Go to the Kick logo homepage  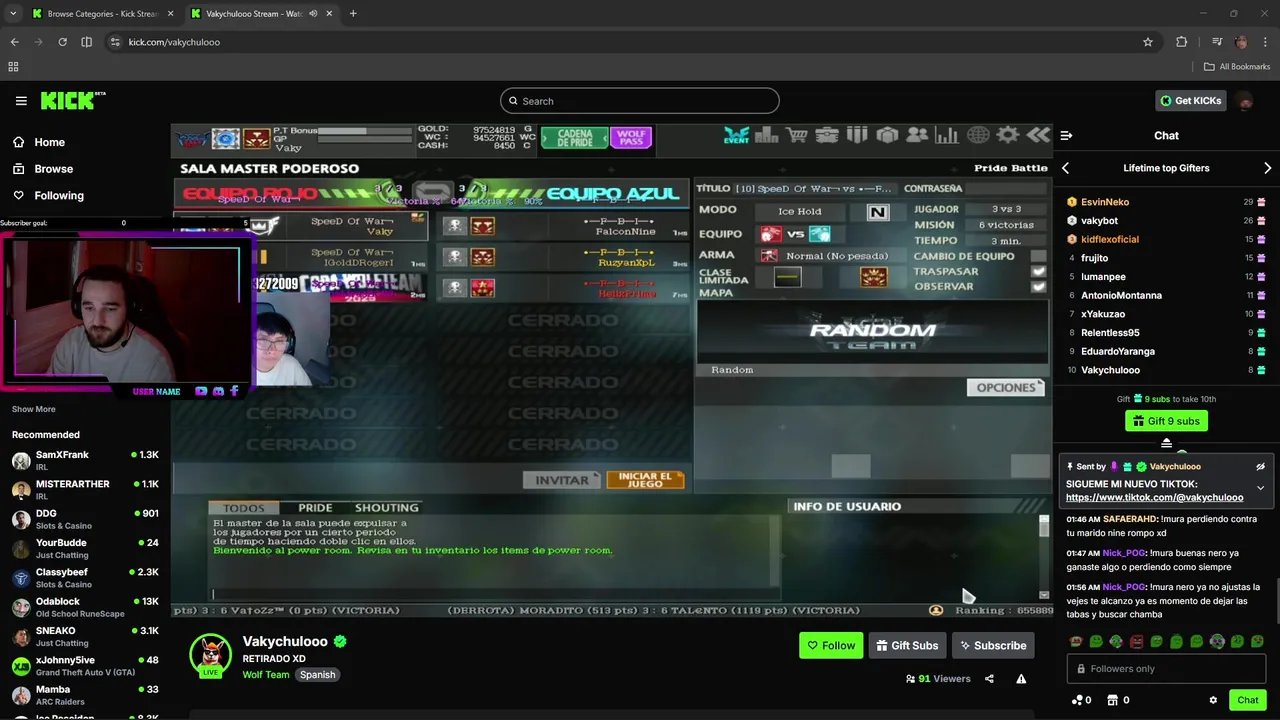tap(73, 101)
